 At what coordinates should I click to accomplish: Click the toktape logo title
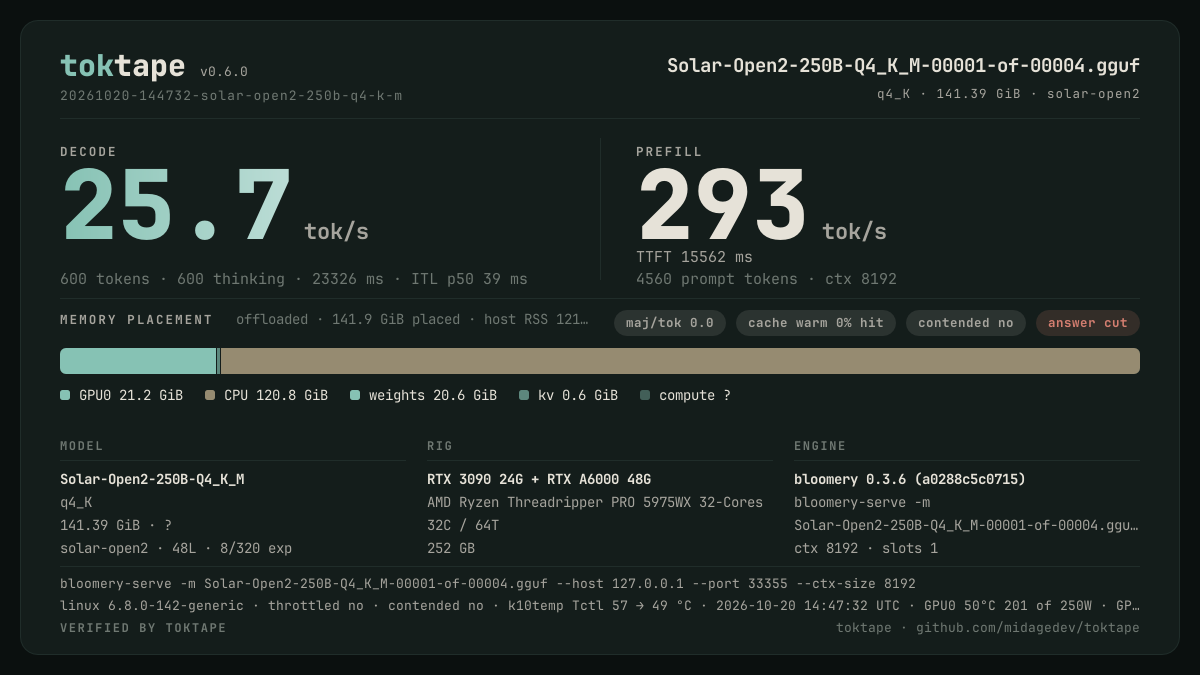(122, 66)
